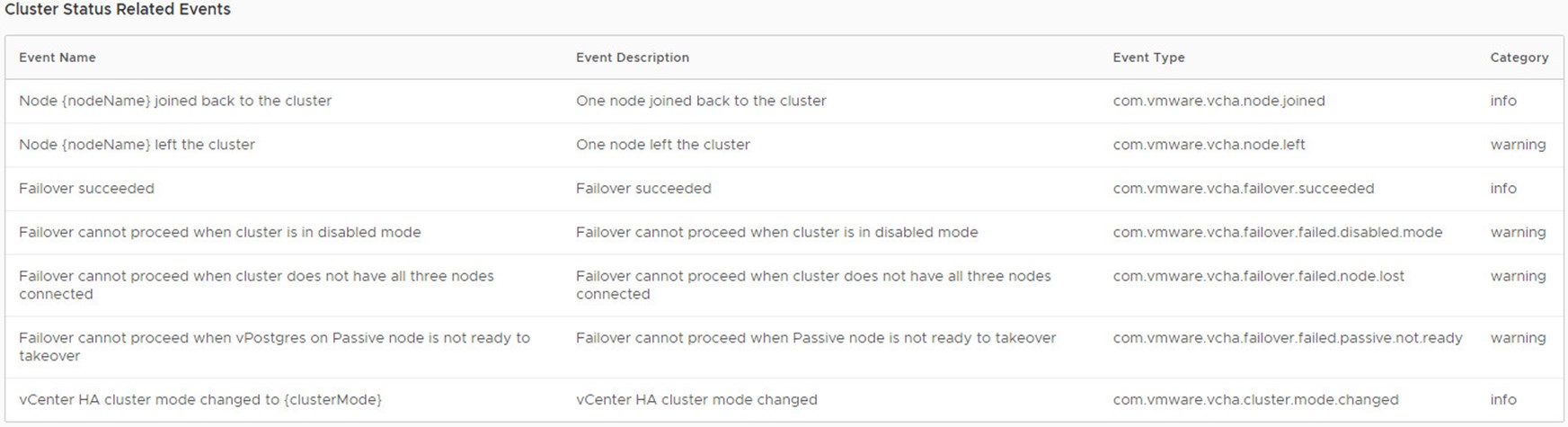Click the Category column header
1568x427 pixels.
point(1519,58)
